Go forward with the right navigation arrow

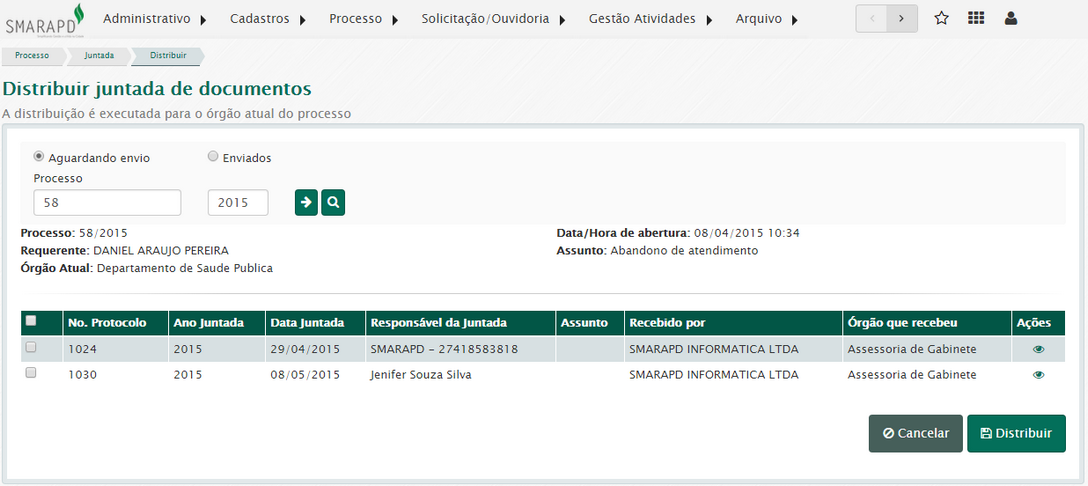tap(902, 19)
